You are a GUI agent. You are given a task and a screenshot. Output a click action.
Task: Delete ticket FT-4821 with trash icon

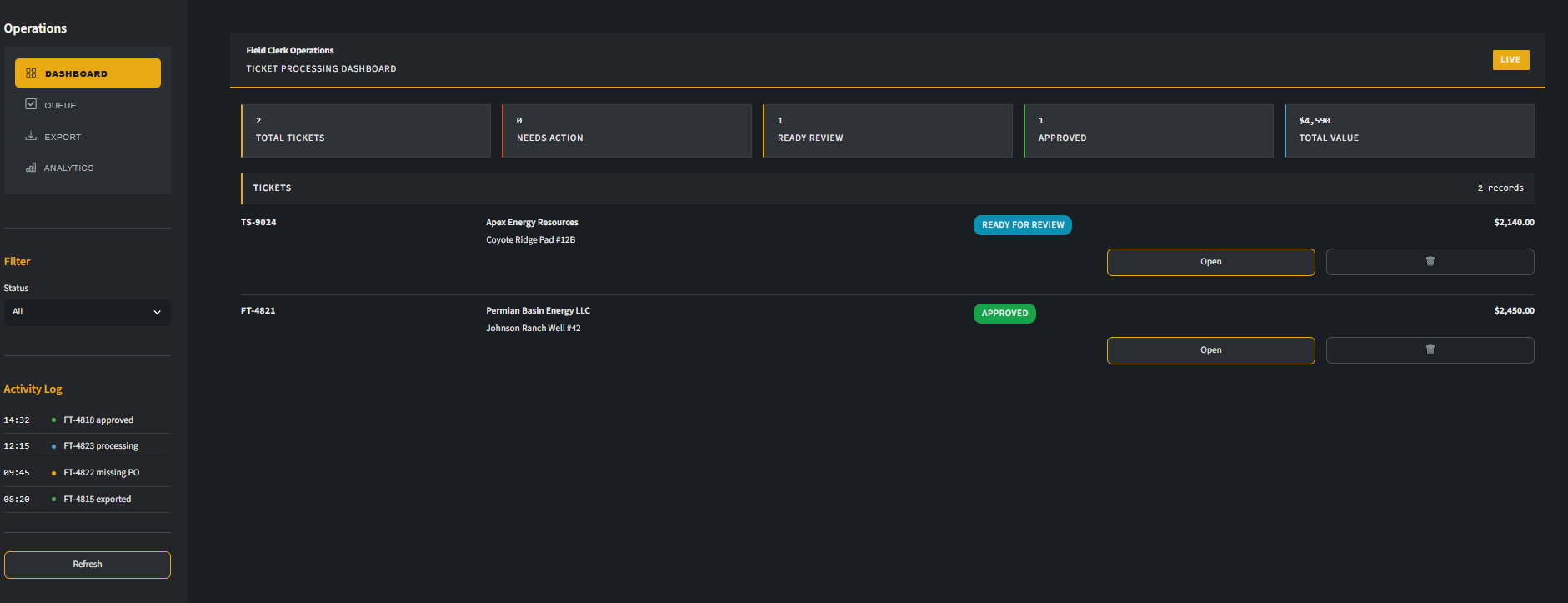(x=1430, y=350)
